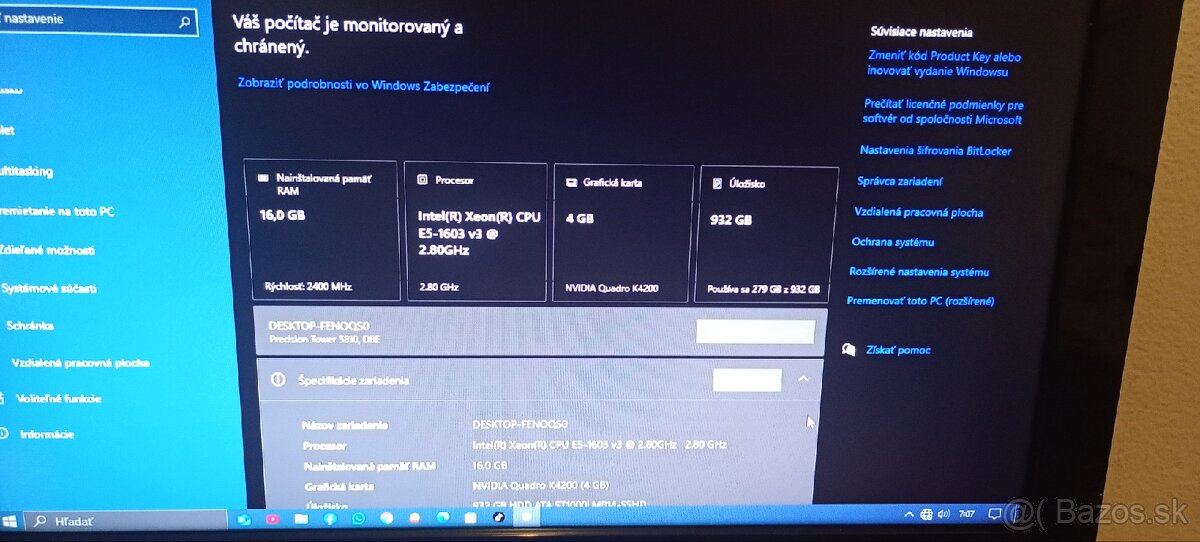Click the volume speaker tray icon
1200x542 pixels.
(944, 514)
